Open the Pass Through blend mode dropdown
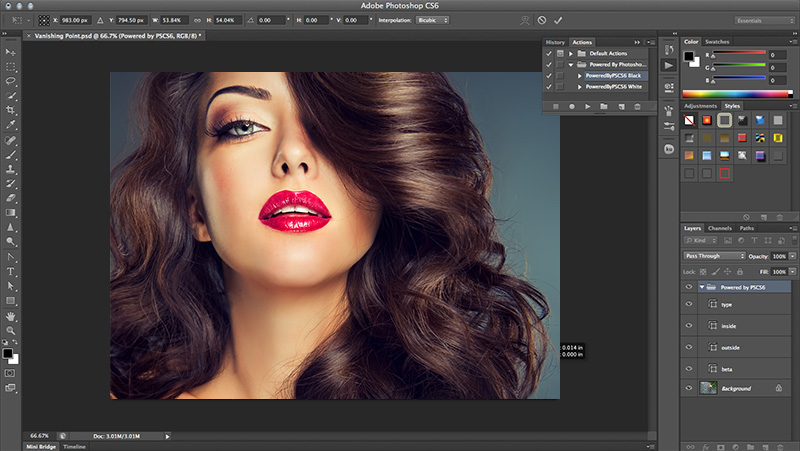This screenshot has height=451, width=800. point(714,256)
